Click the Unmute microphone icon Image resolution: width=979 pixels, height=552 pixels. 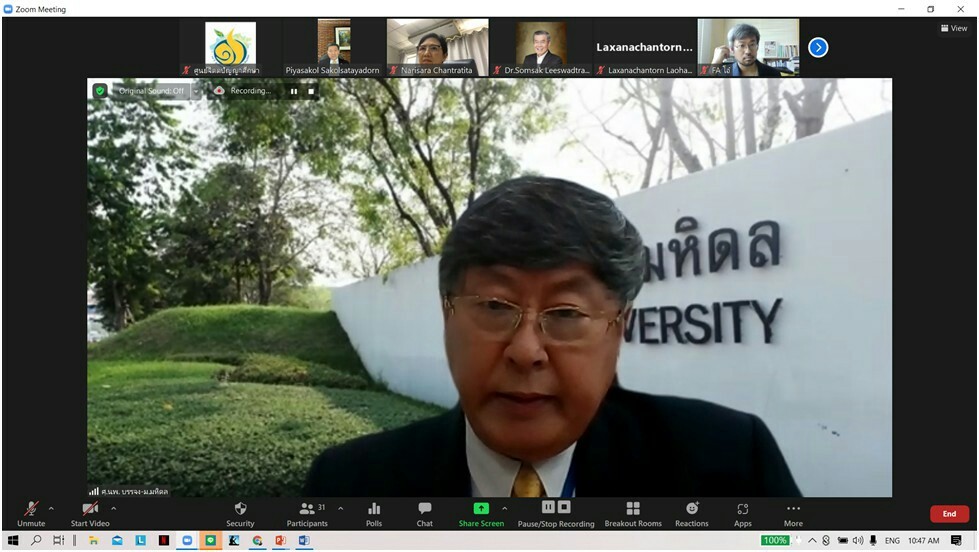(31, 509)
